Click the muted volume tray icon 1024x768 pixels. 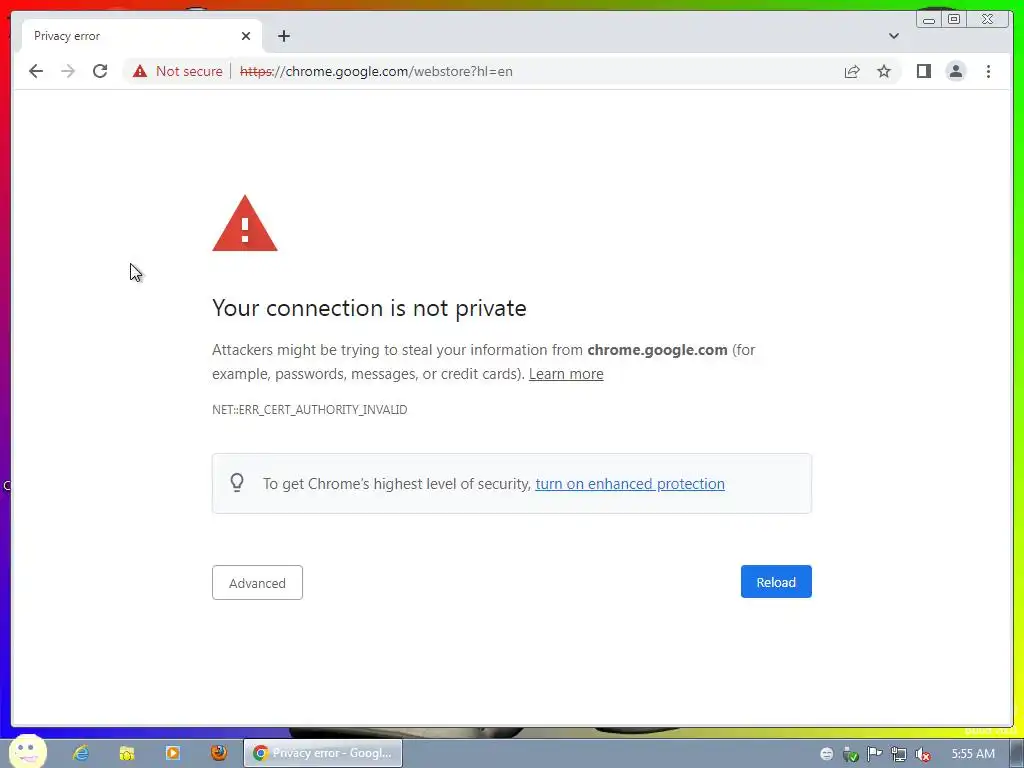[x=923, y=754]
